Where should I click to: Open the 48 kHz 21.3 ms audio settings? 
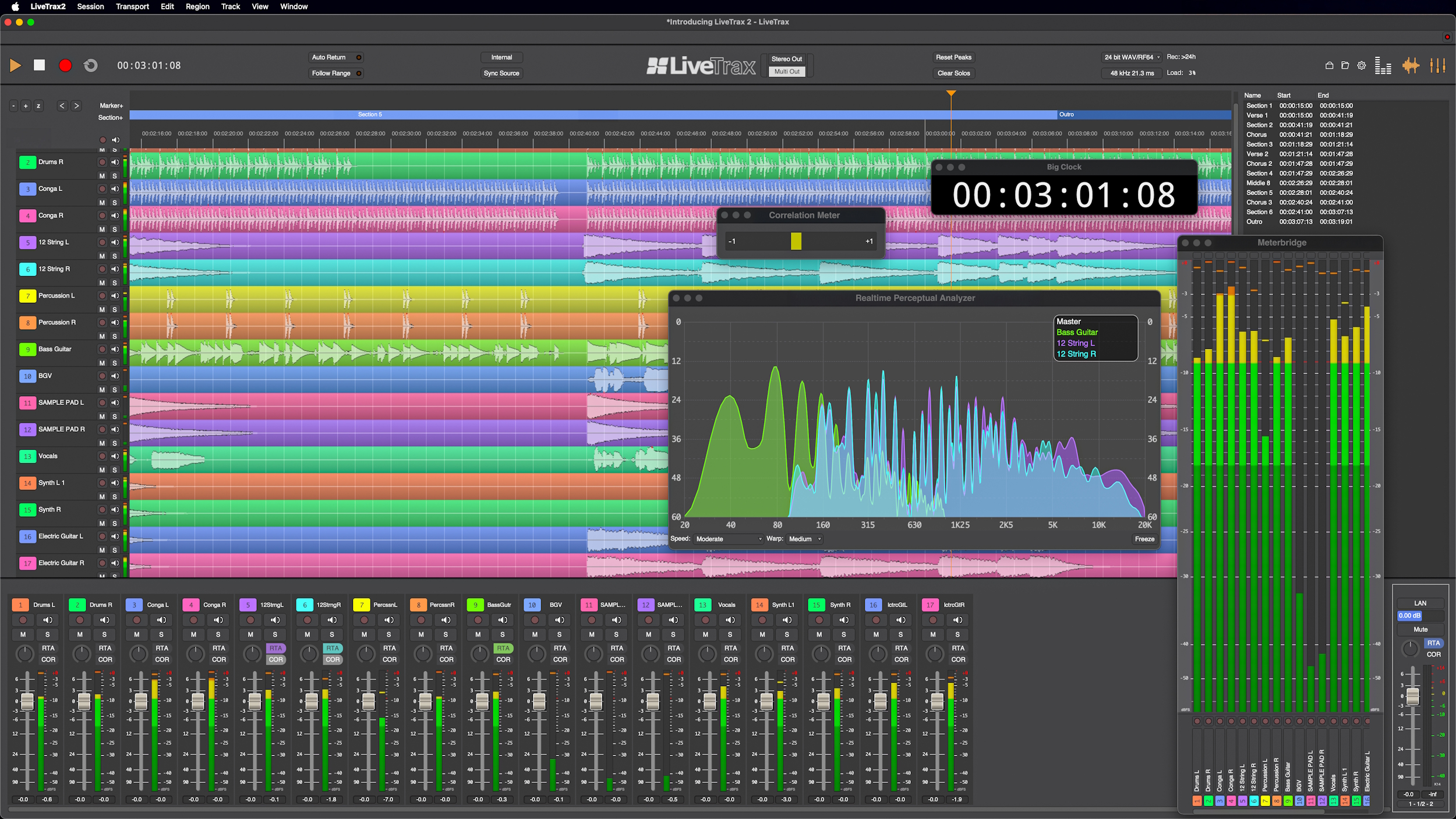tap(1132, 73)
